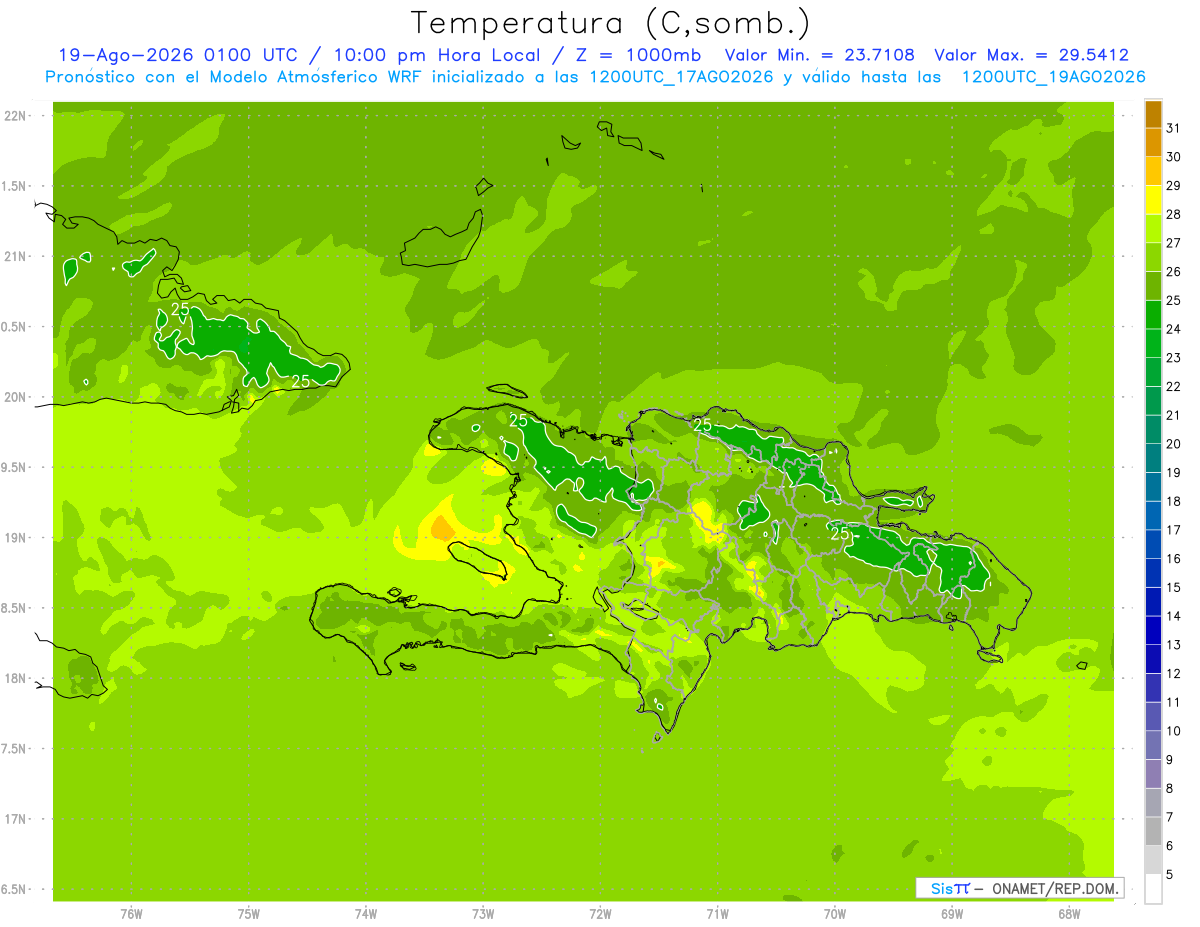Select the "Valor Min. = 23.7108" value
Screen dimensions: 1200x927
pyautogui.click(x=820, y=56)
